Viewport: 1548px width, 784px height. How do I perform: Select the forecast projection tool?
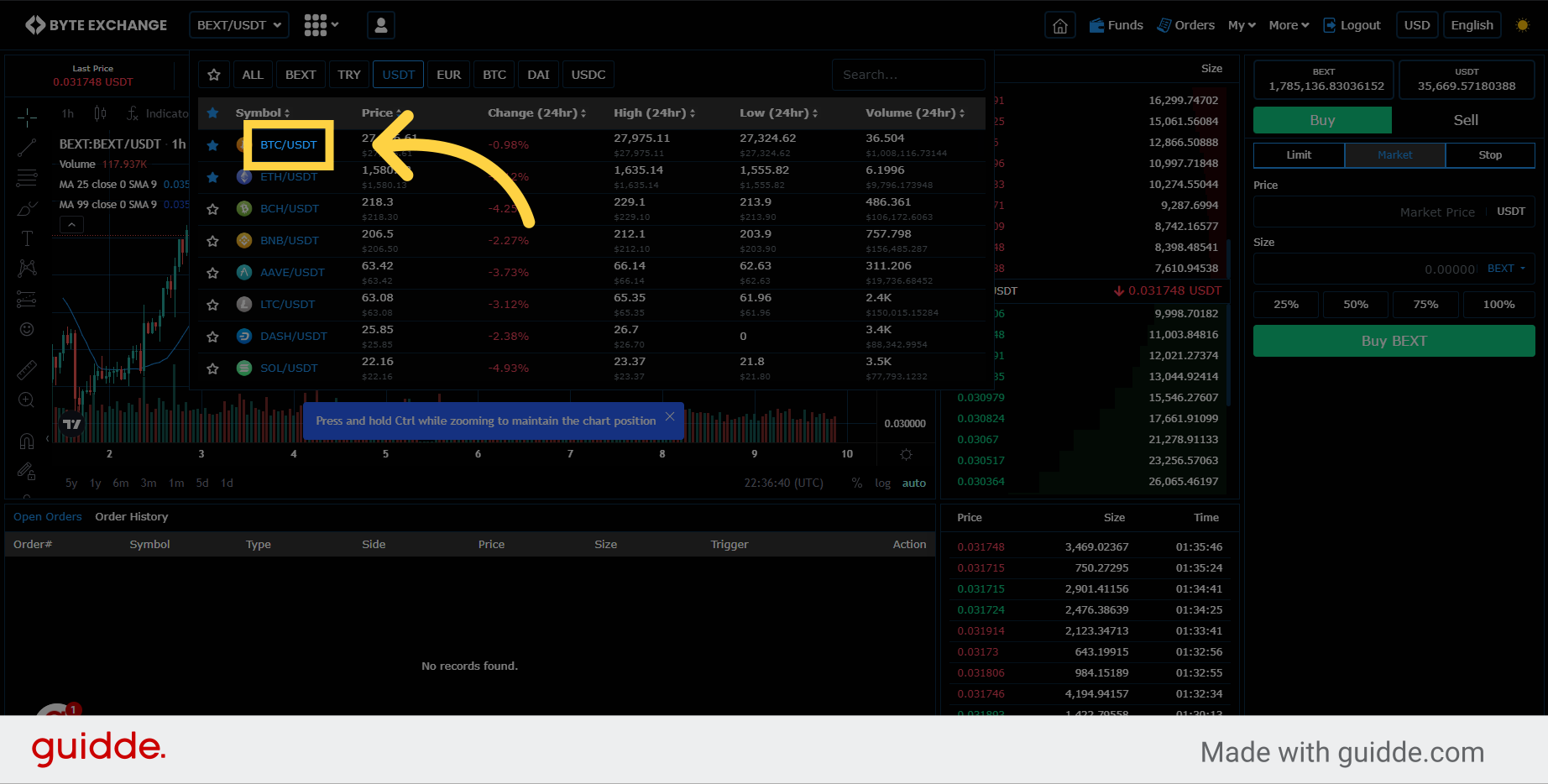pos(27,299)
